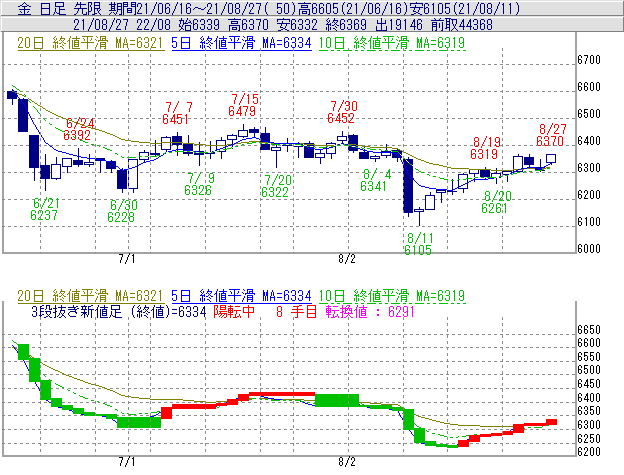This screenshot has height=475, width=624.
Task: Click the 7/7 6451 high label
Action: [x=177, y=113]
